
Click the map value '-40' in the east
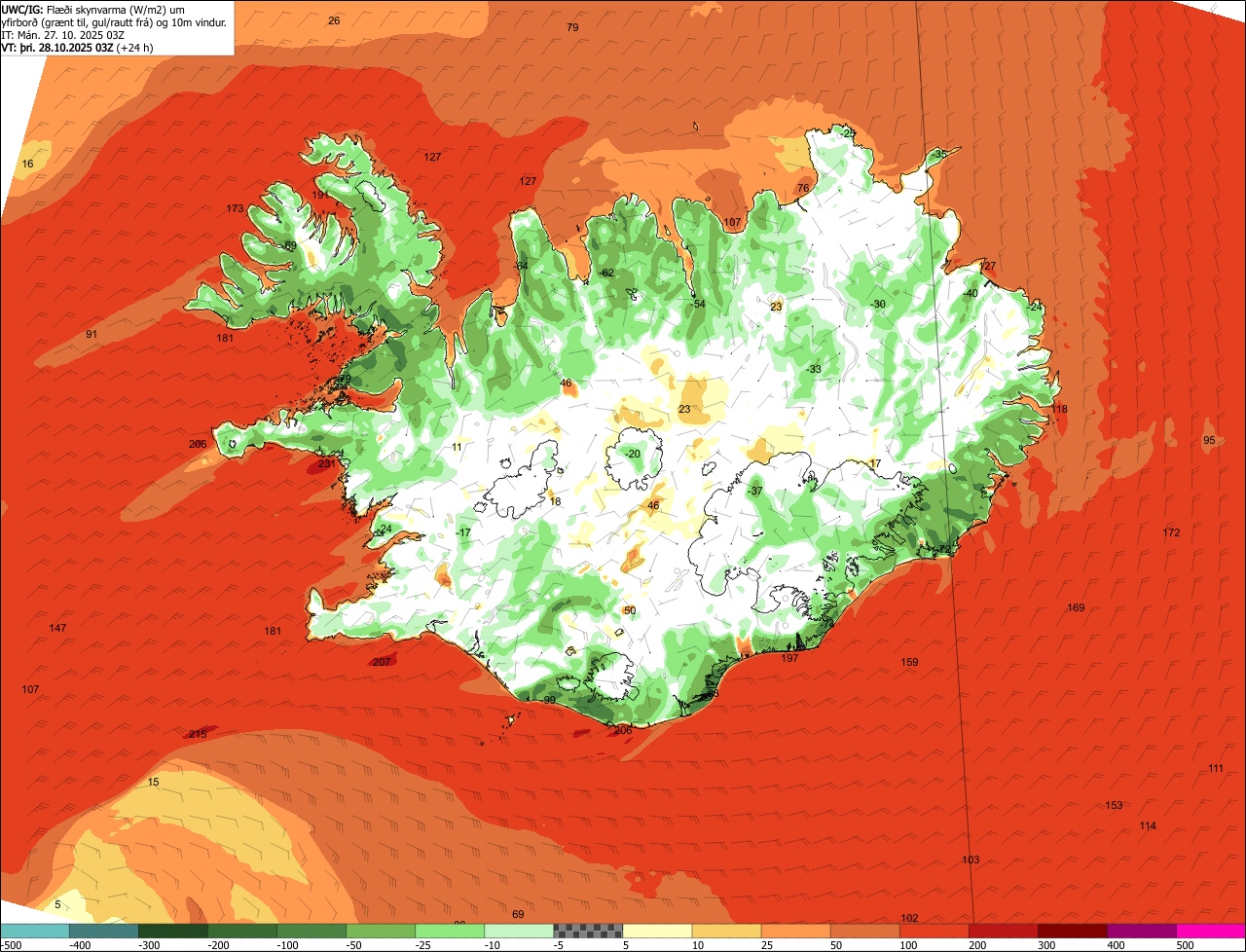(970, 293)
